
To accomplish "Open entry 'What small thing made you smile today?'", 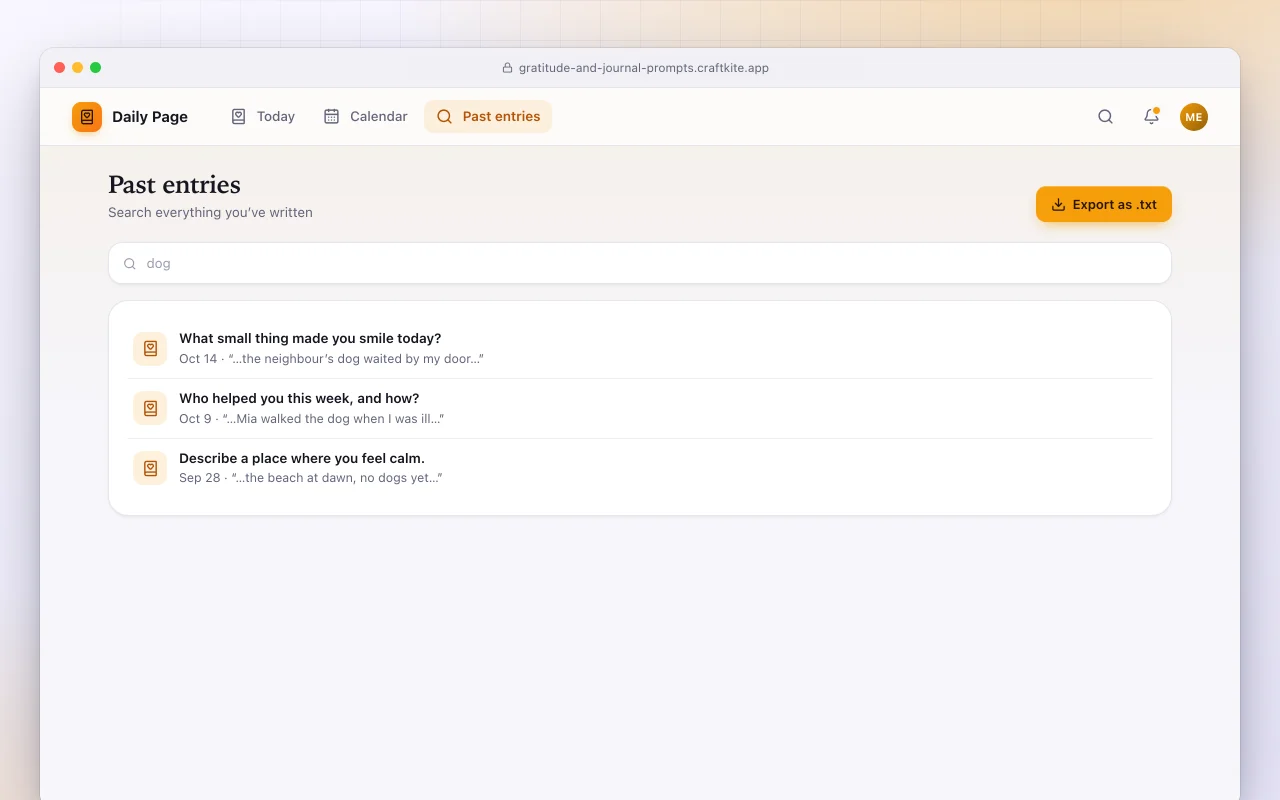I will click(640, 348).
